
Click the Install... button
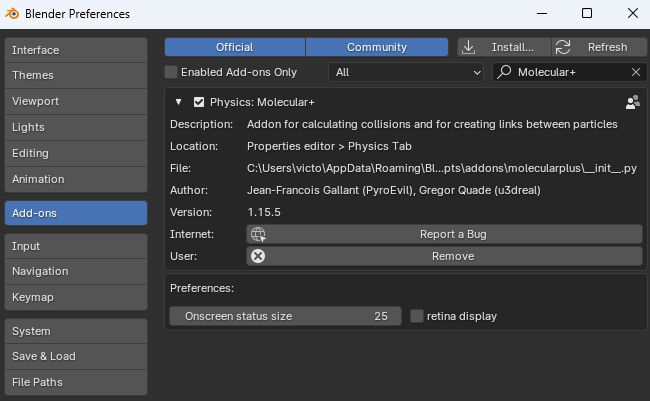coord(504,47)
